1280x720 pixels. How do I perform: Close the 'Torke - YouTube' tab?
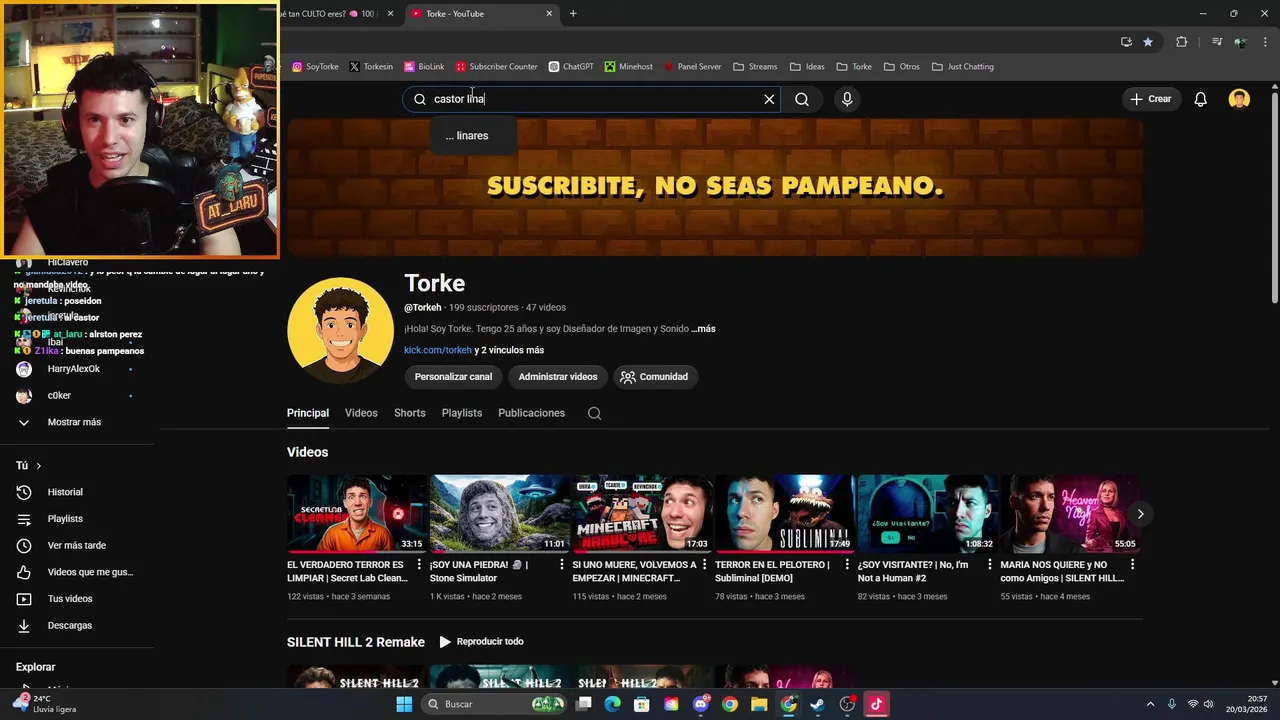pyautogui.click(x=549, y=14)
